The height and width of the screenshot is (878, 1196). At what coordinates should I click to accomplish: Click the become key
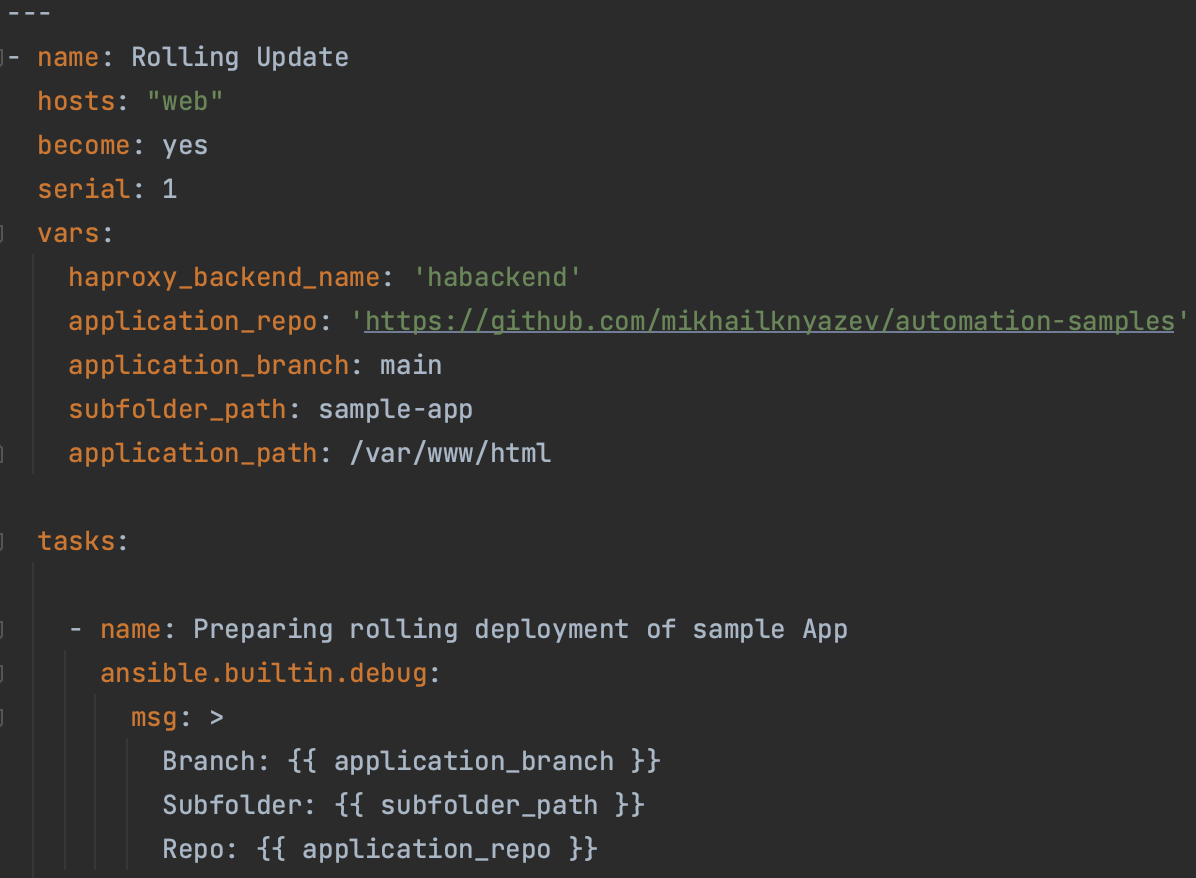(x=84, y=145)
